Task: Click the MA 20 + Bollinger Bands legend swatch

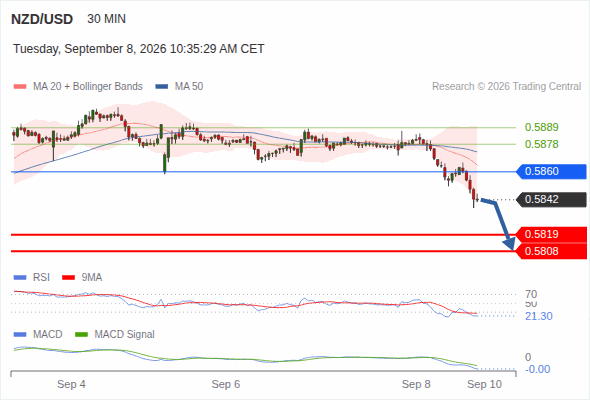Action: click(20, 87)
